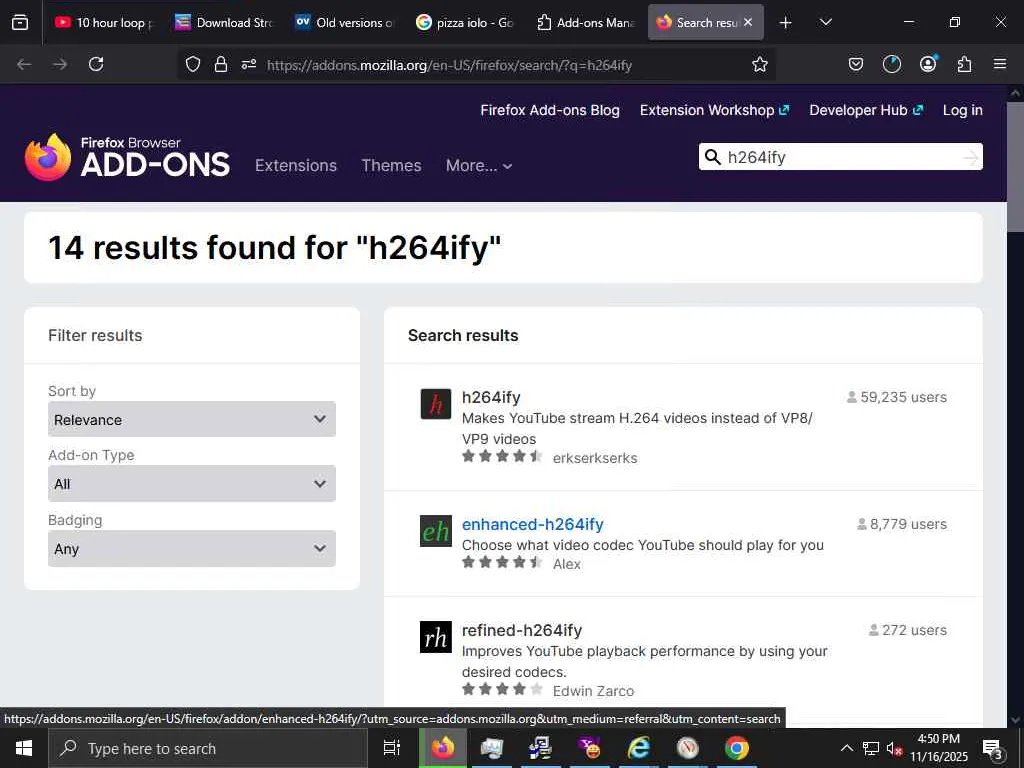Submit search with arrow button
1024x768 pixels.
point(971,157)
